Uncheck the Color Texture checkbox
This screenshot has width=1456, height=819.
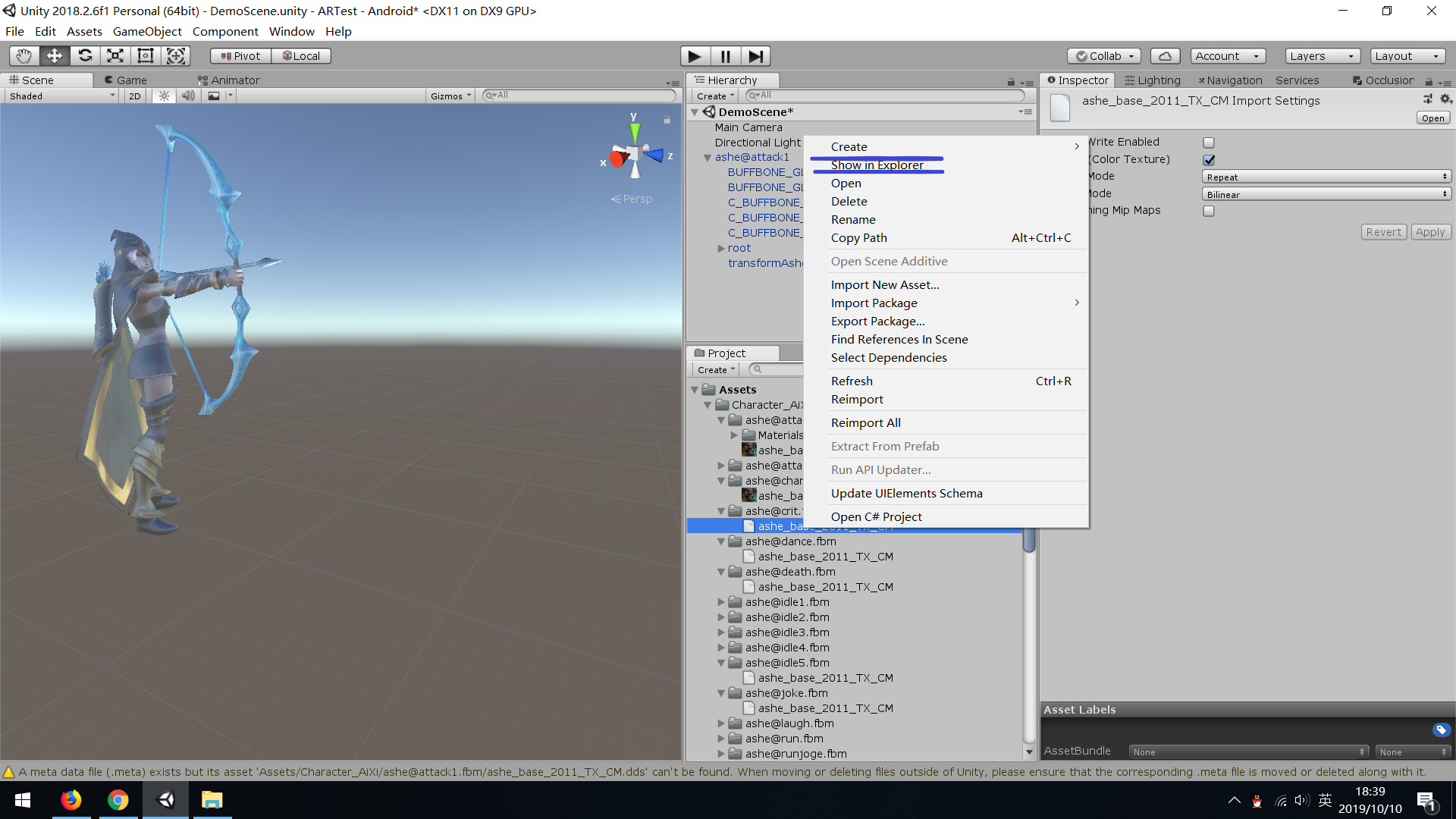1210,160
